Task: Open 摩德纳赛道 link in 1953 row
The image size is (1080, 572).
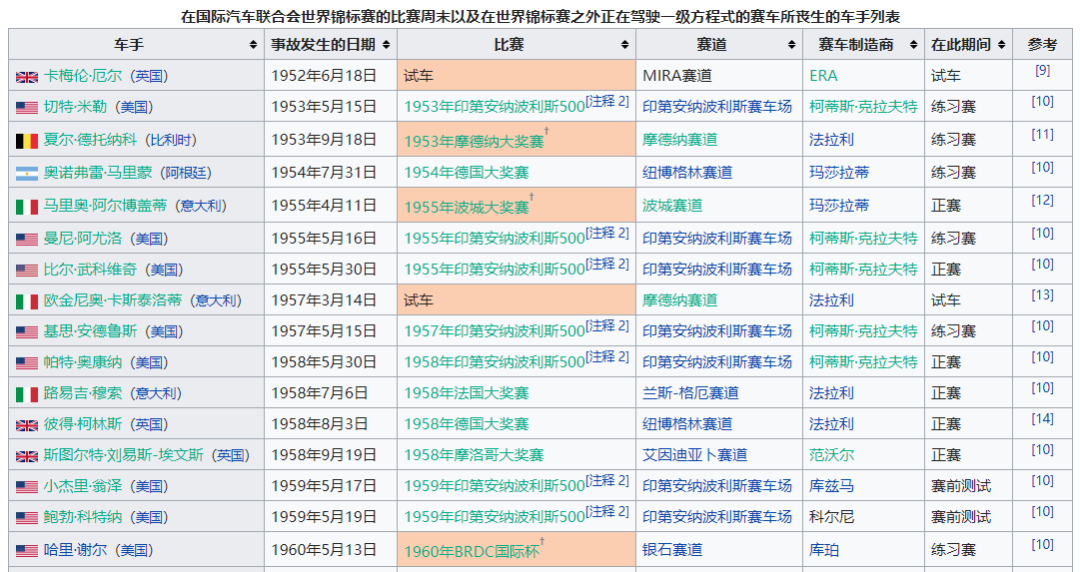Action: pos(680,140)
